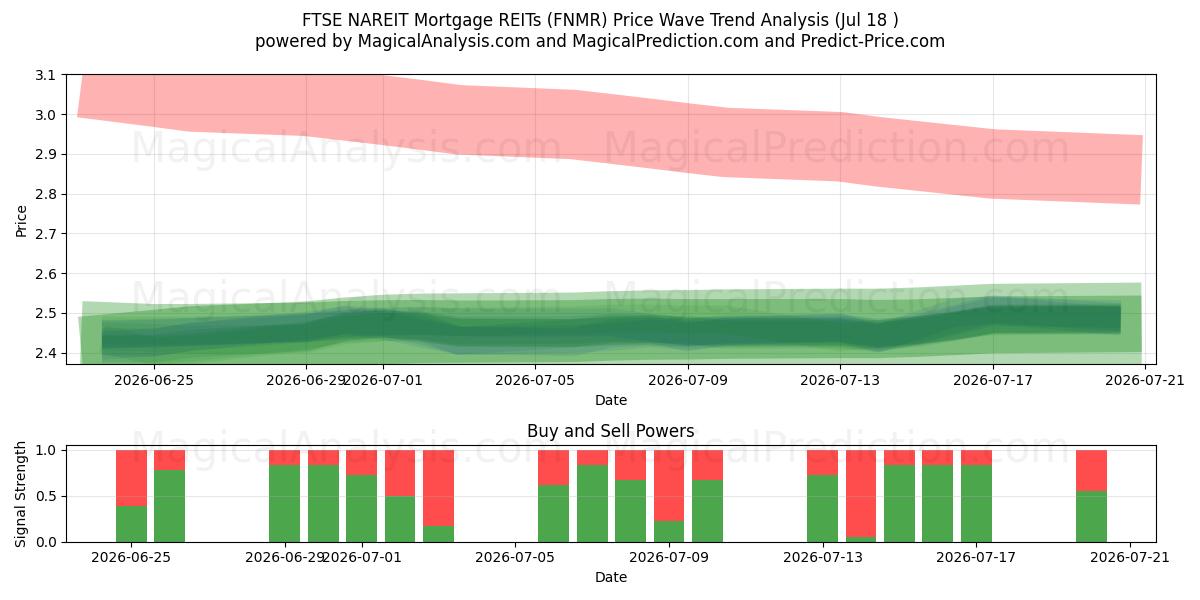Click the 'Date' label below the price chart
Screen dimensions: 1200x600
611,400
